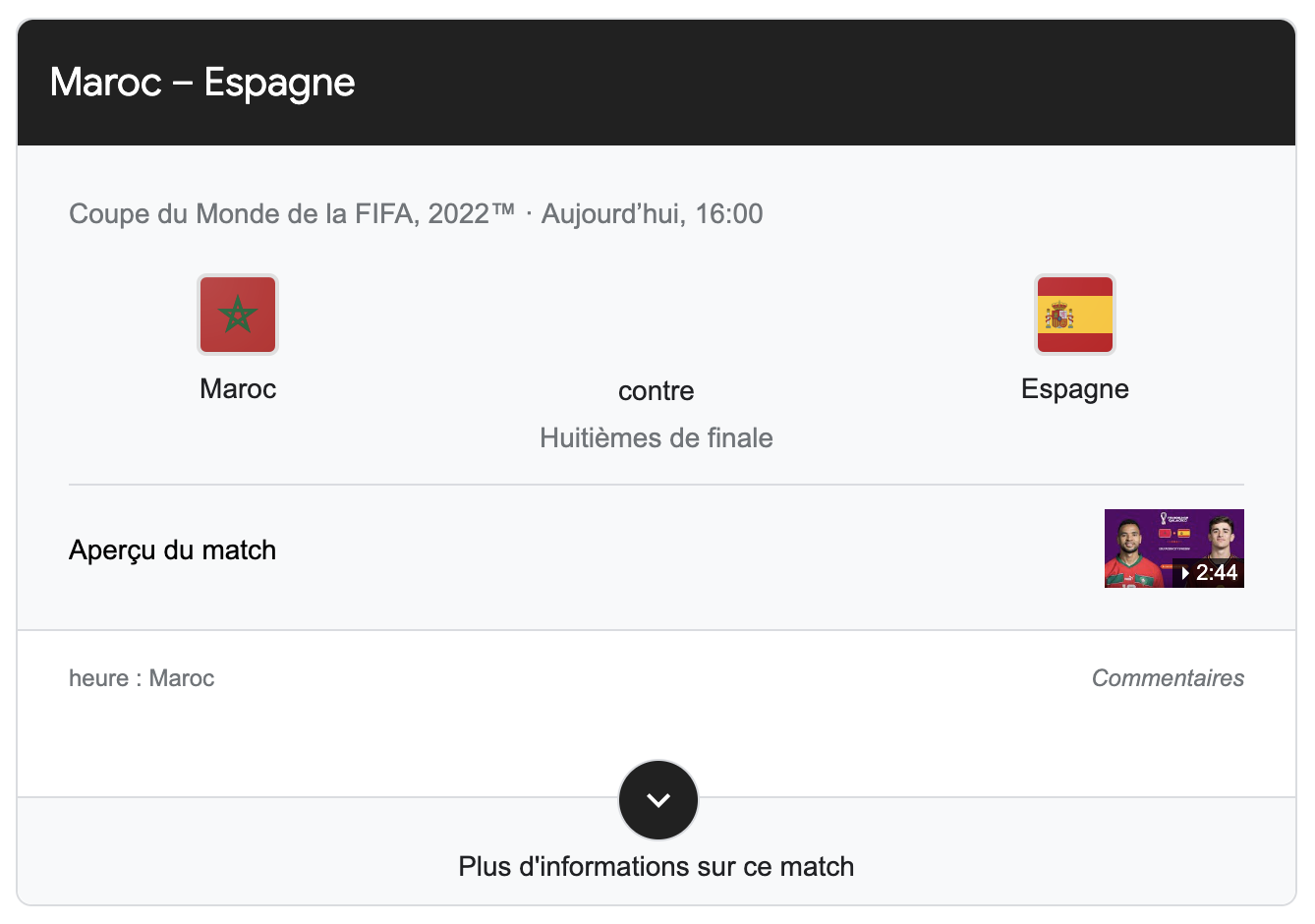
Task: Click the Spain flag icon
Action: click(x=1074, y=315)
